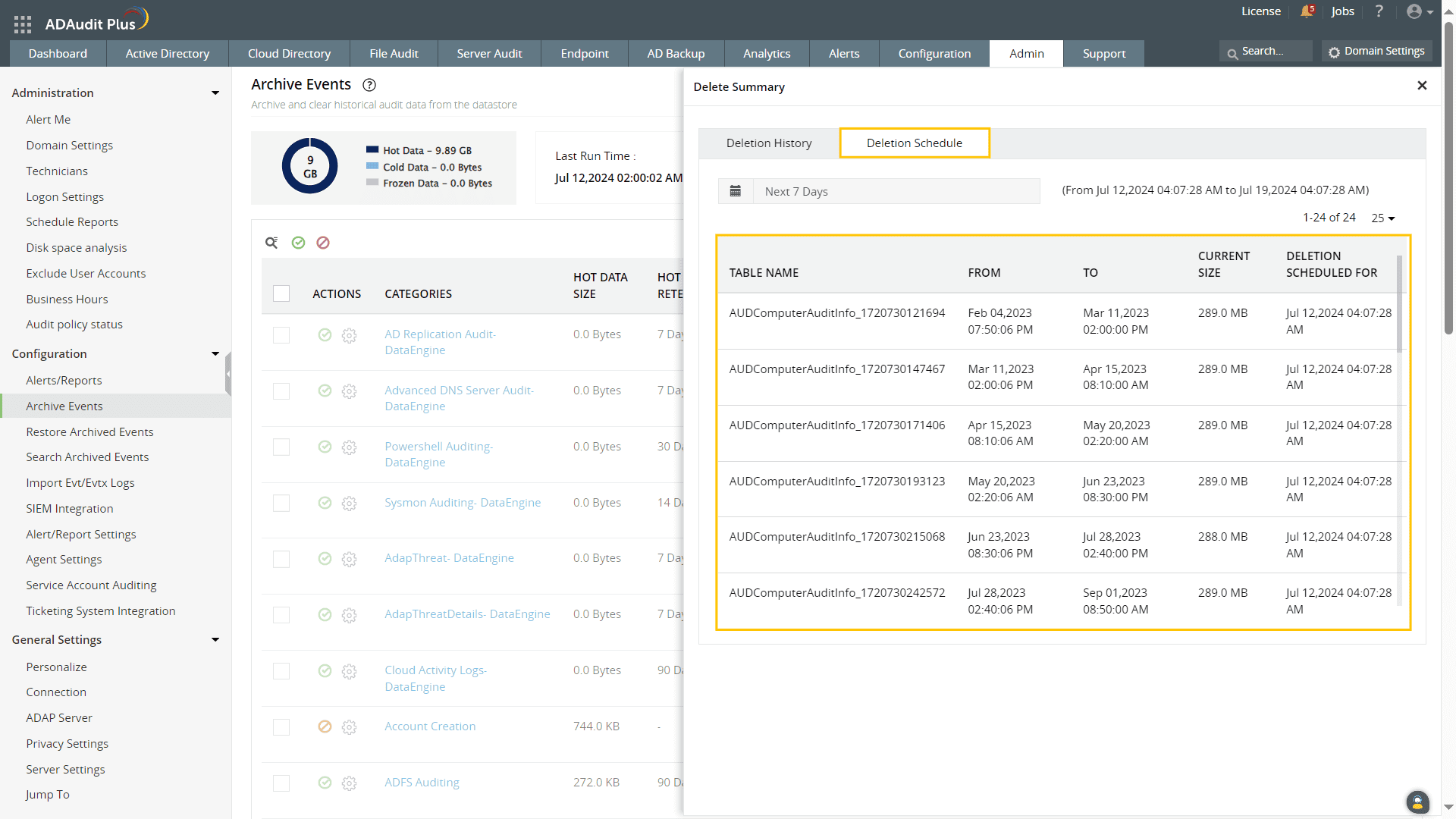Switch to the Deletion History tab
The width and height of the screenshot is (1456, 819).
click(768, 143)
